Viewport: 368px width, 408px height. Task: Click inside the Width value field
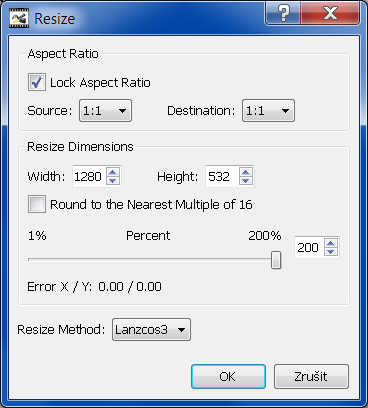[89, 176]
